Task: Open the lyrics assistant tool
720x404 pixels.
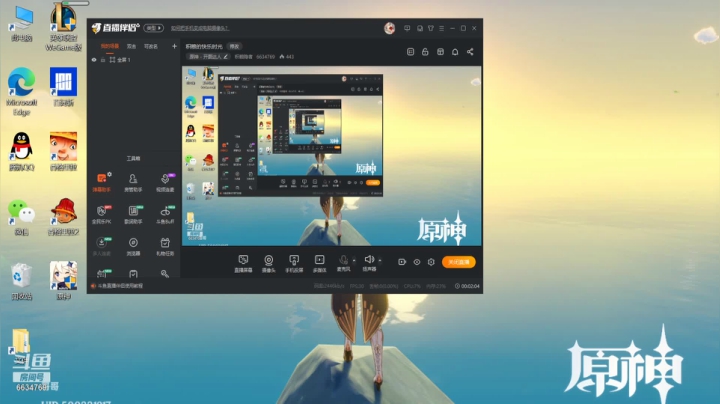Action: pyautogui.click(x=133, y=214)
